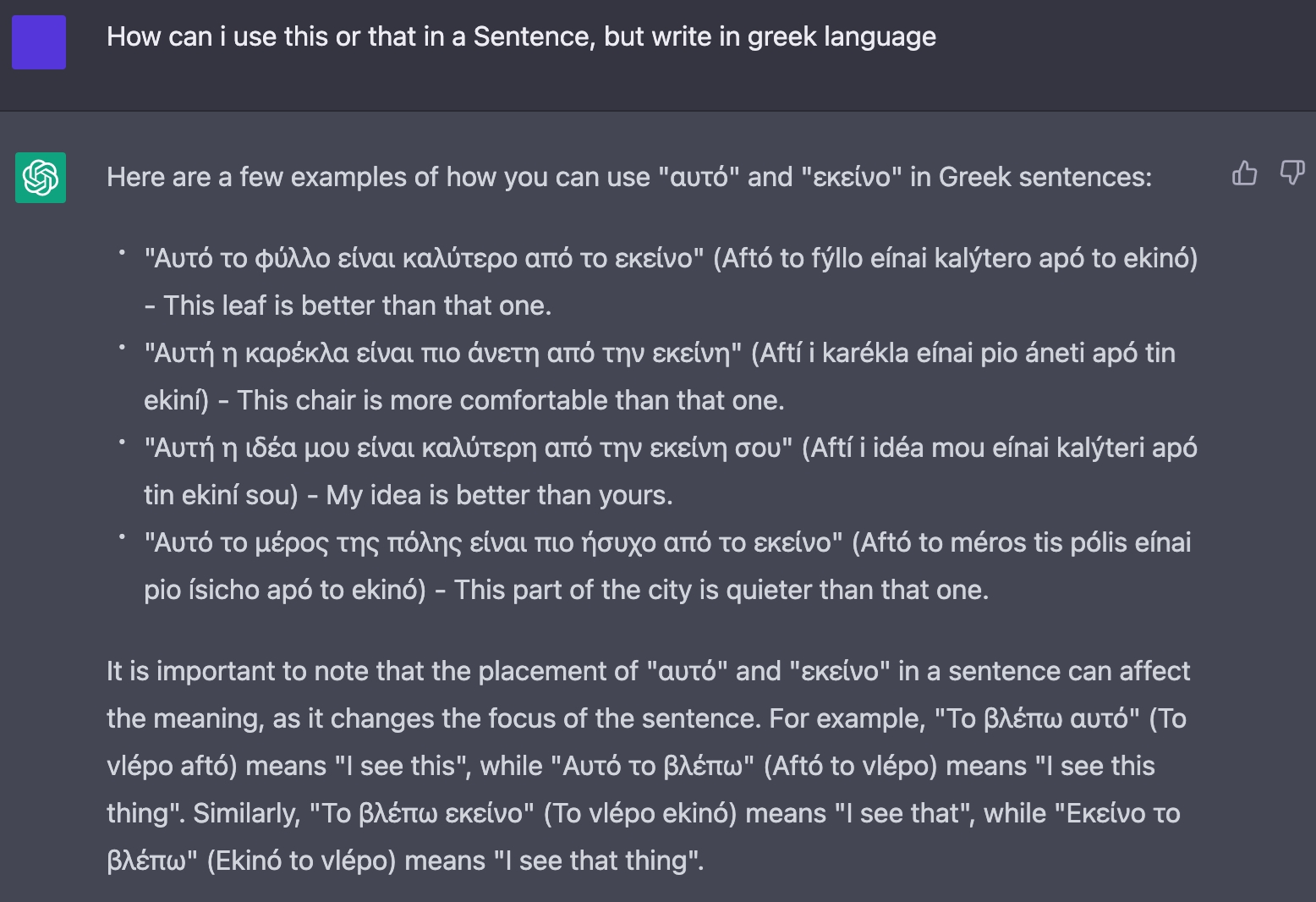Click 'My idea is better than yours' text

pyautogui.click(x=499, y=495)
